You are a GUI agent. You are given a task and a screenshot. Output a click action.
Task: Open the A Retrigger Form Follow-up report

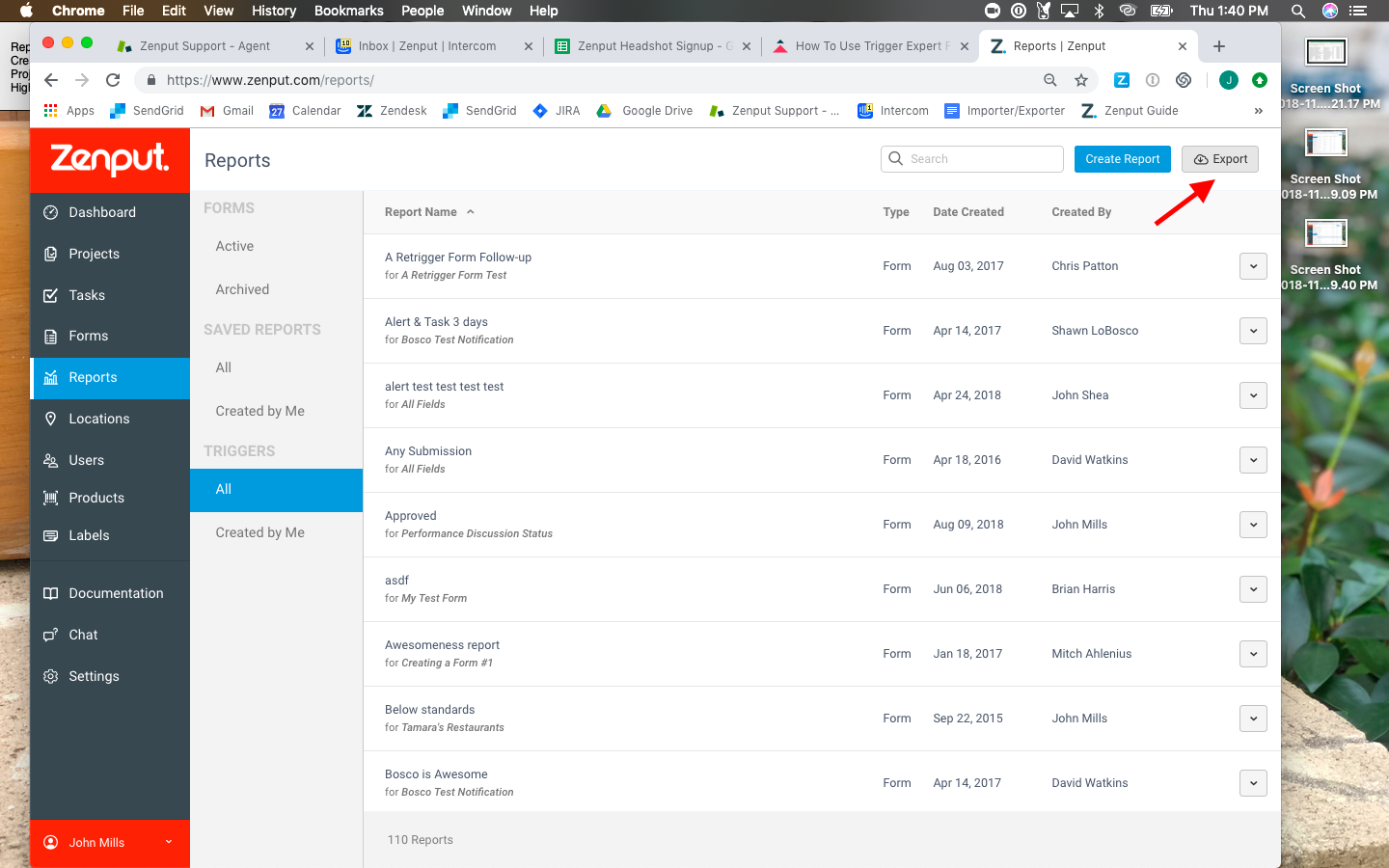click(x=458, y=258)
